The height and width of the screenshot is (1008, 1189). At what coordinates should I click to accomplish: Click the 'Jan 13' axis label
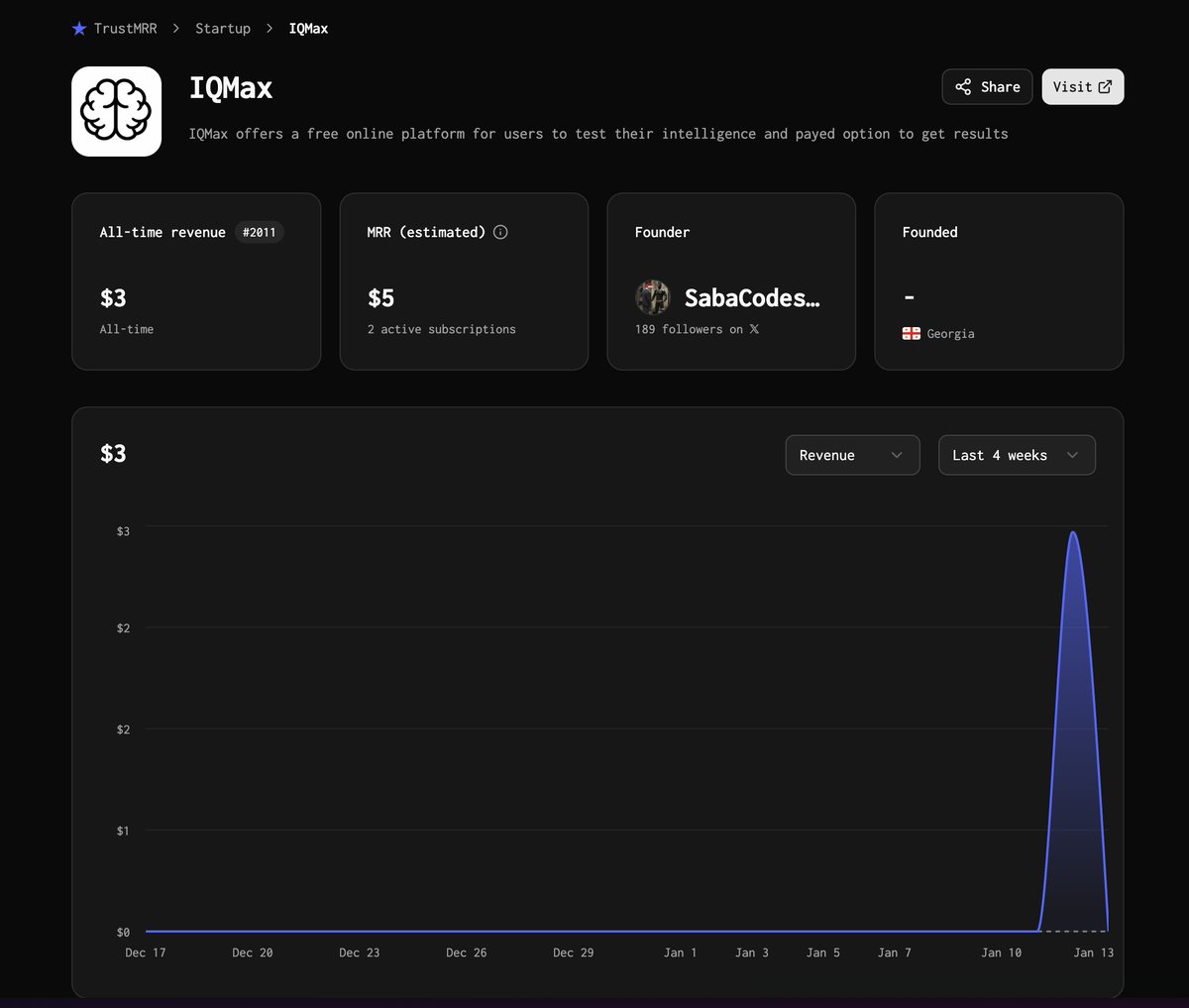pos(1094,952)
